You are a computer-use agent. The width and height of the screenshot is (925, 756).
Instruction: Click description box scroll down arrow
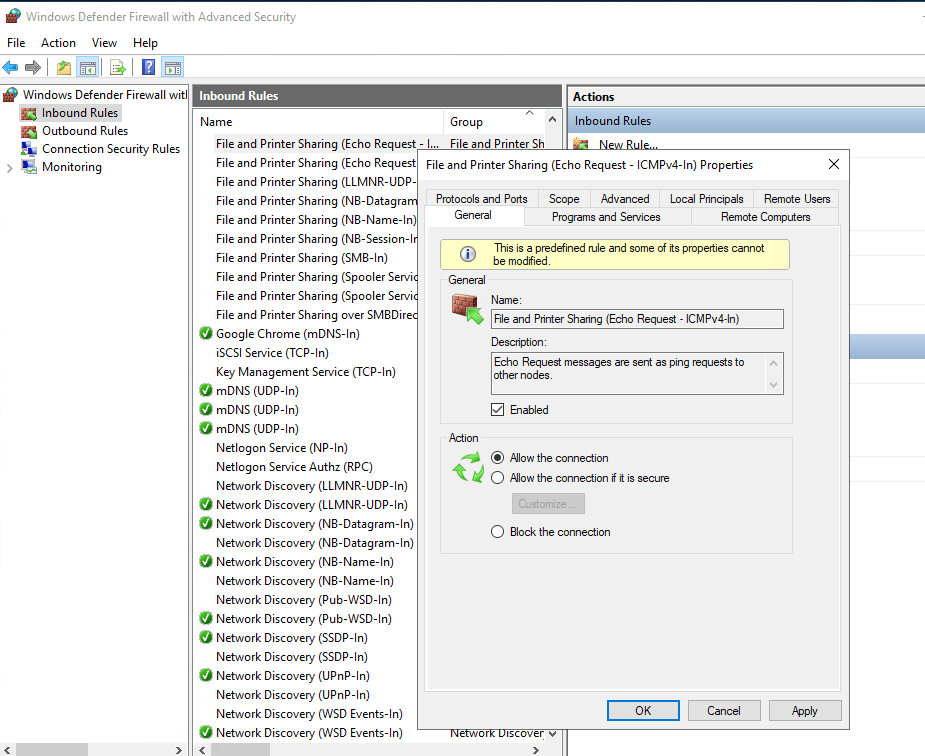point(773,385)
